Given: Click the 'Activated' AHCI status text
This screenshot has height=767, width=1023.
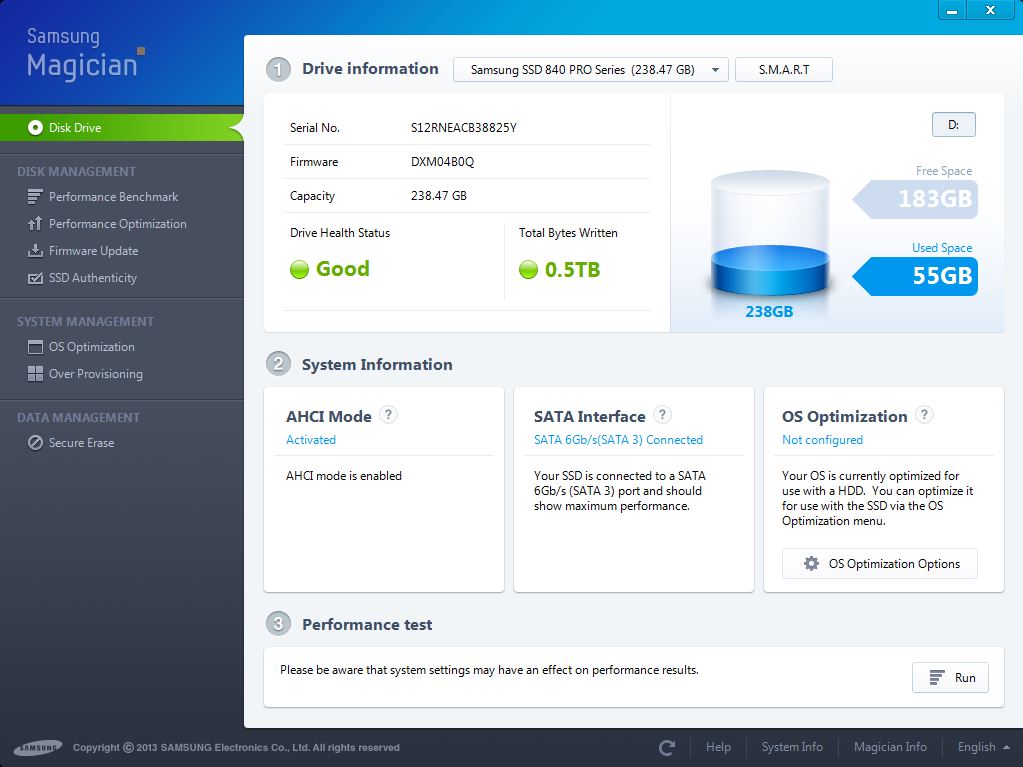Looking at the screenshot, I should (311, 440).
